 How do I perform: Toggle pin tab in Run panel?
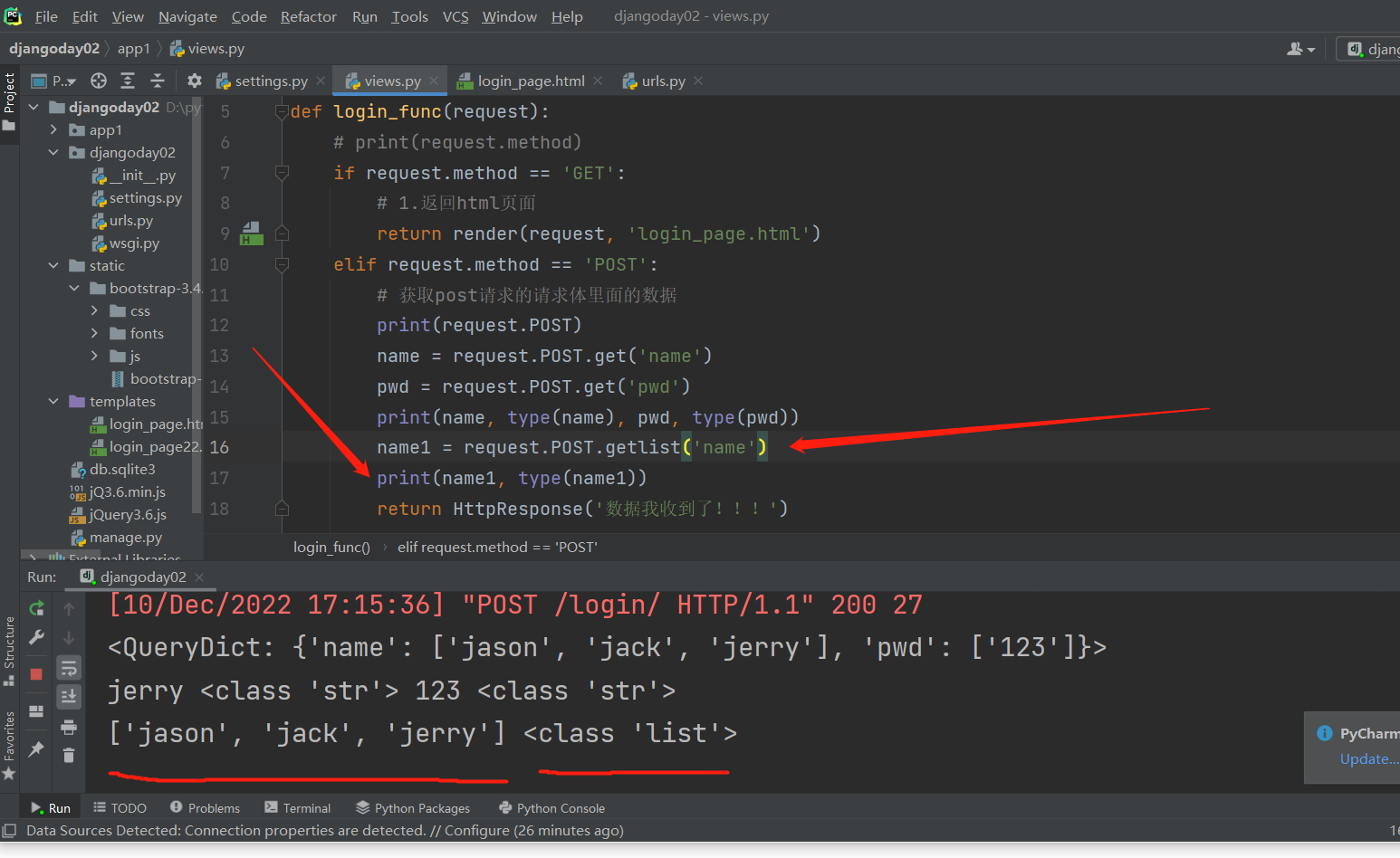point(36,748)
